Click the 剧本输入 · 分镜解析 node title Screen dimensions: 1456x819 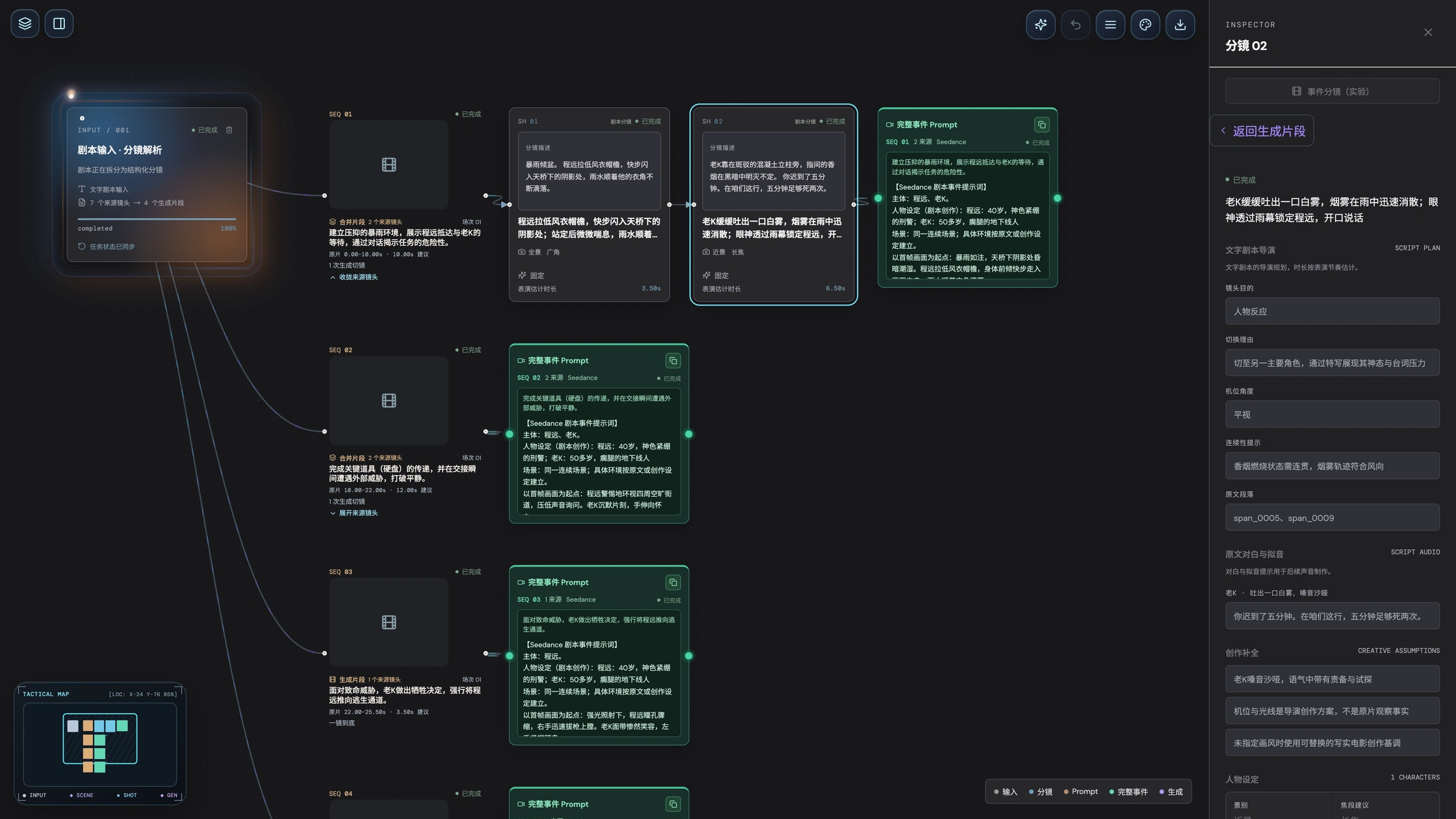click(x=120, y=150)
